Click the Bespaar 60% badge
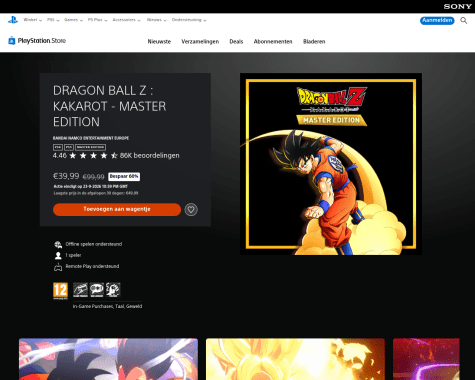This screenshot has height=380, width=475. (124, 176)
